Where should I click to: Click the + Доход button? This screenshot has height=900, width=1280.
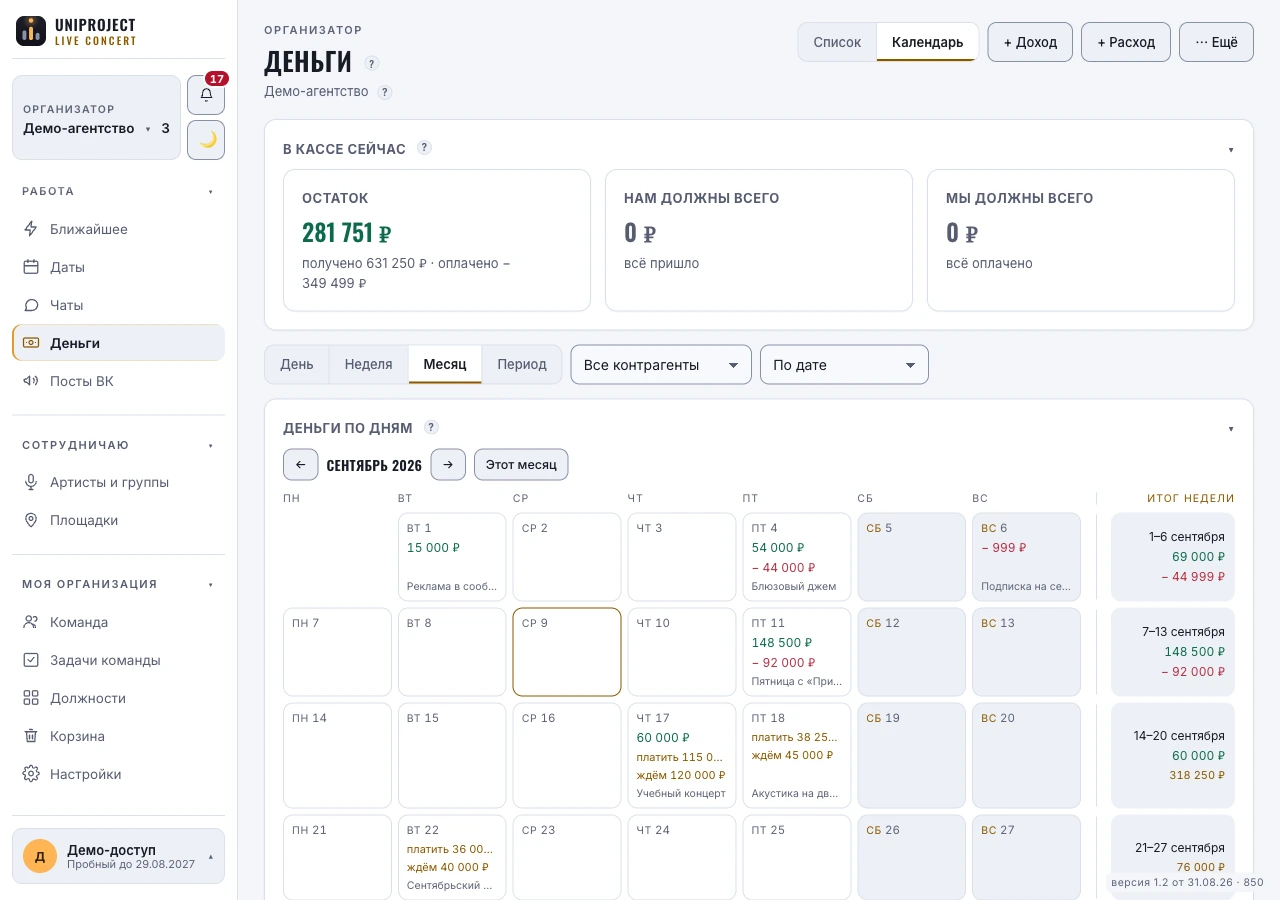pyautogui.click(x=1030, y=42)
